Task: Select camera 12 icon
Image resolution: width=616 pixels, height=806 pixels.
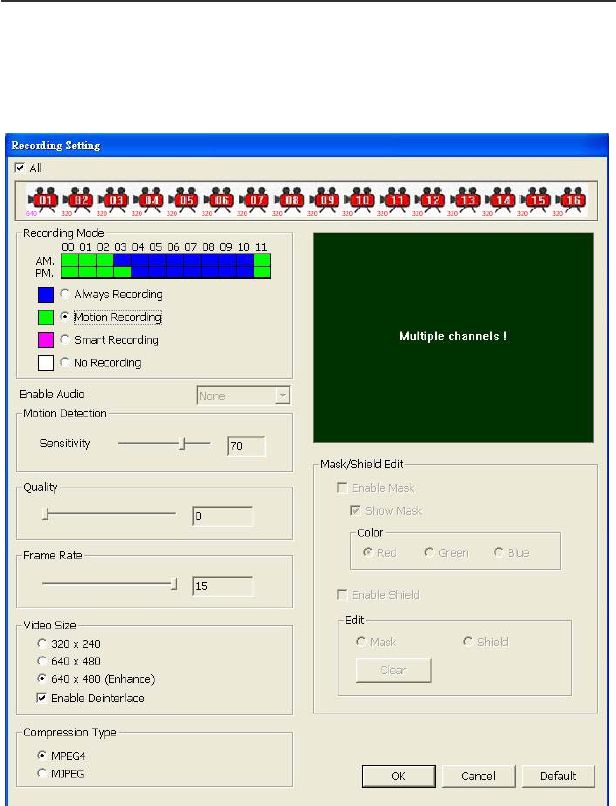Action: [x=430, y=198]
